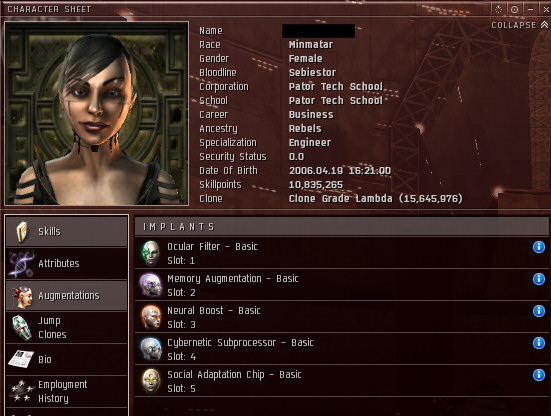Collapse the character info section
This screenshot has width=551, height=416.
(x=519, y=25)
